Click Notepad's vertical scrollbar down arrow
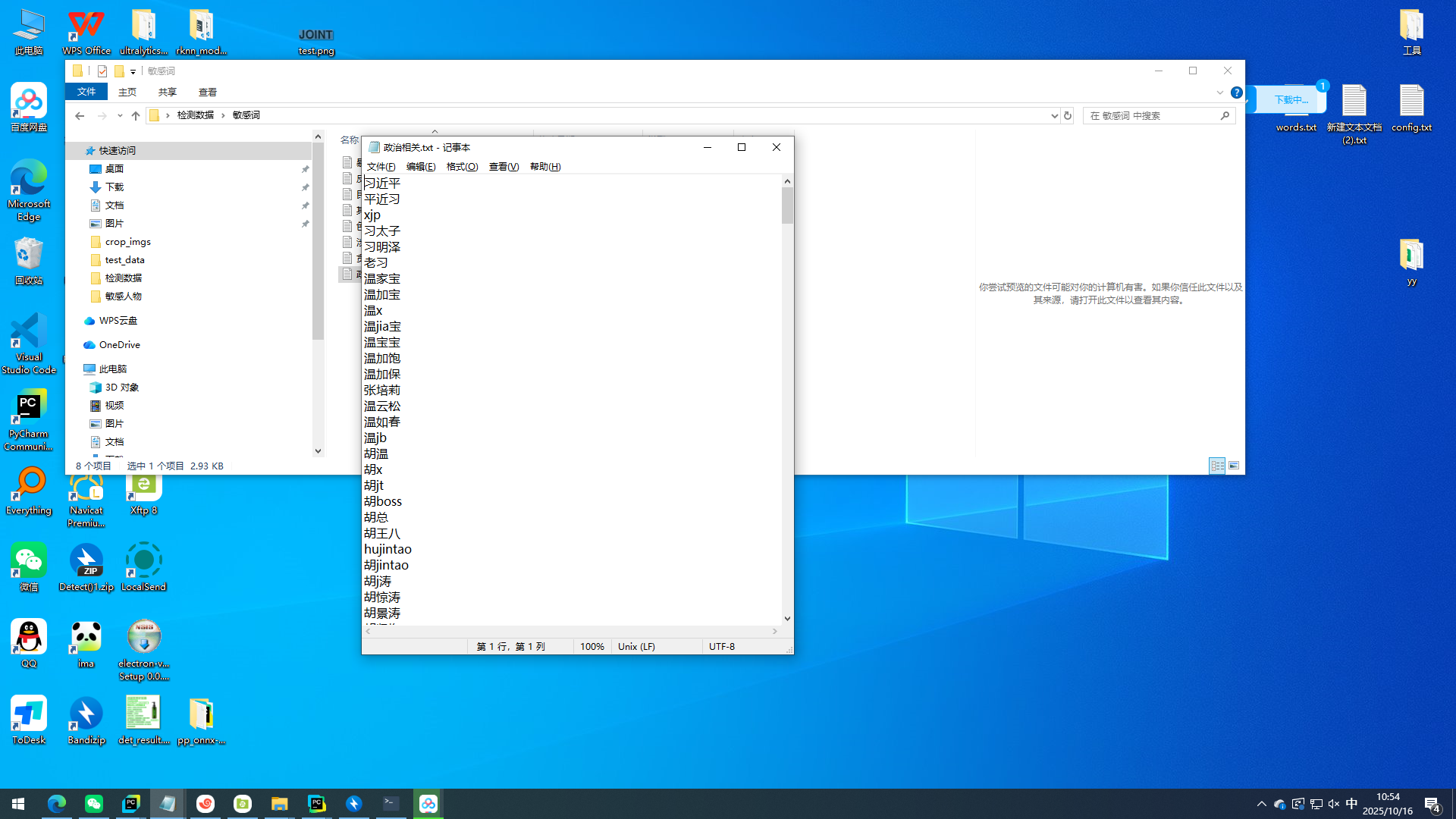Image resolution: width=1456 pixels, height=819 pixels. [x=787, y=619]
